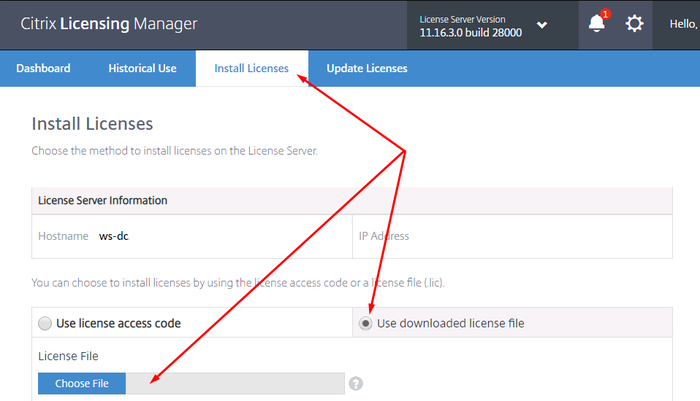Click the License File label

[x=68, y=356]
